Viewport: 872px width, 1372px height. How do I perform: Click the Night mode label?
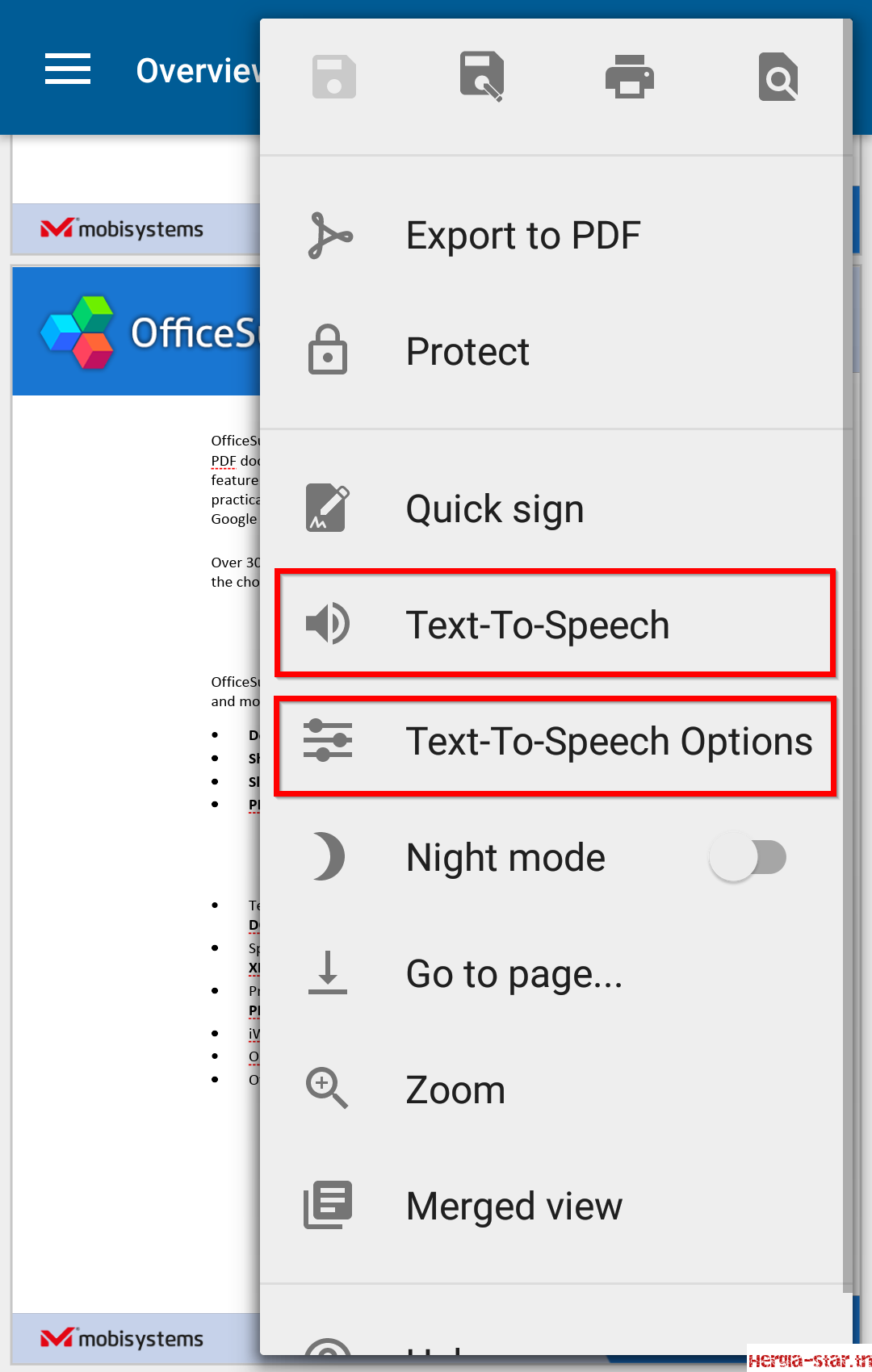point(506,857)
